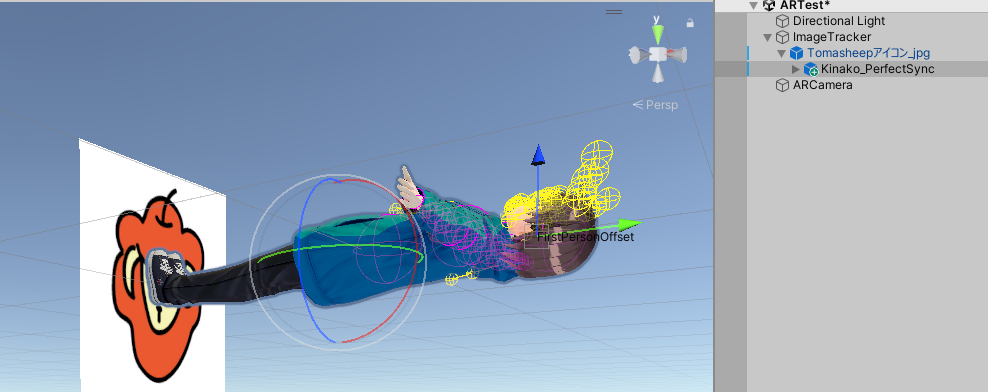Click the Kinako_PerfectSync prefab icon
988x392 pixels.
(x=810, y=69)
